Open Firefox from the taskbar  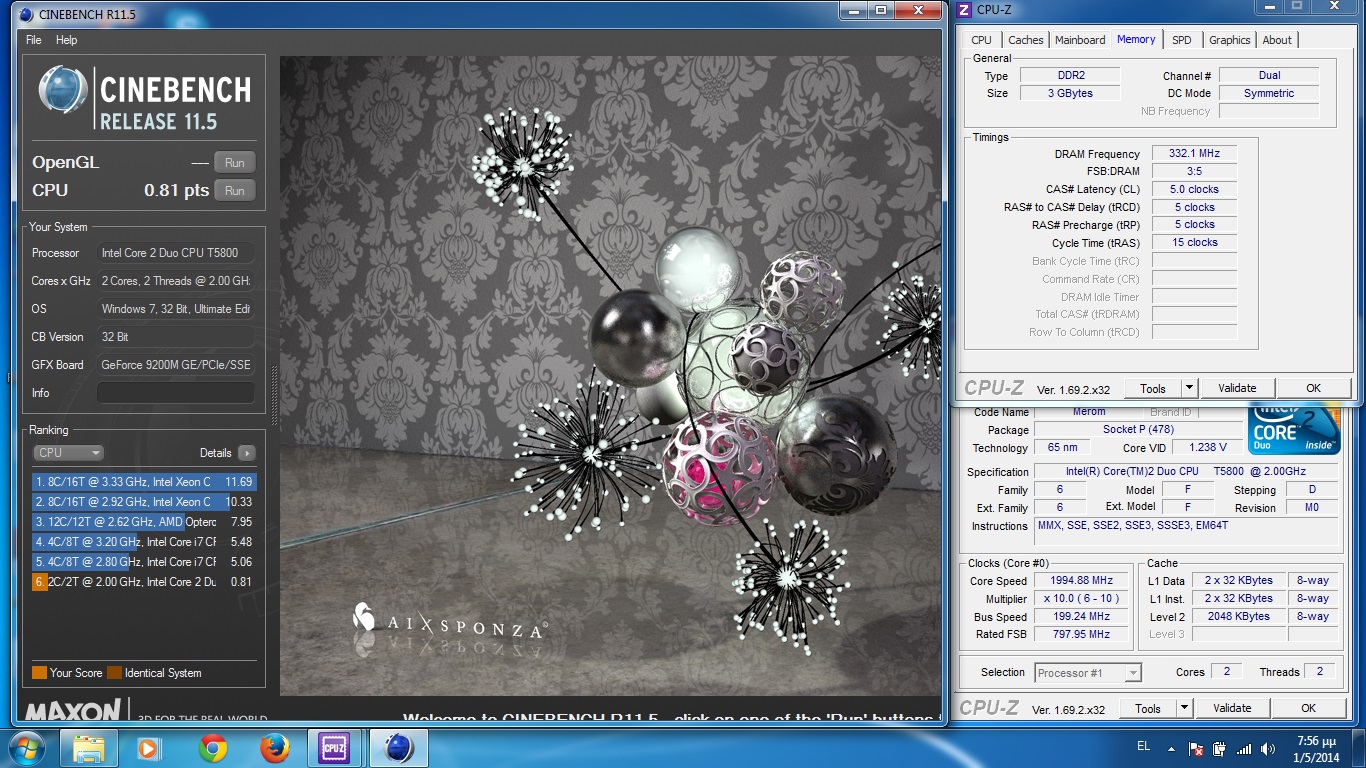coord(274,747)
